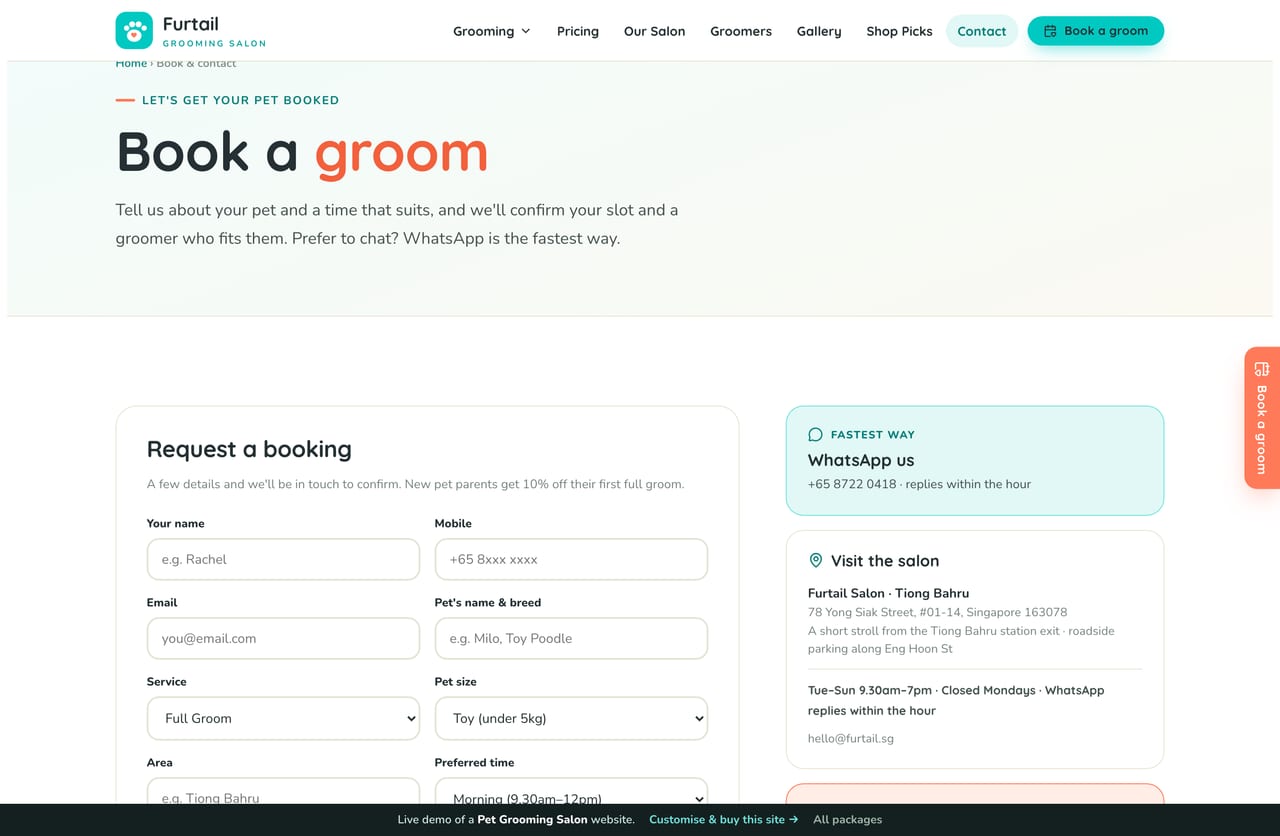Image resolution: width=1280 pixels, height=836 pixels.
Task: Click the 78 Yong Siak Street address text
Action: click(x=937, y=612)
